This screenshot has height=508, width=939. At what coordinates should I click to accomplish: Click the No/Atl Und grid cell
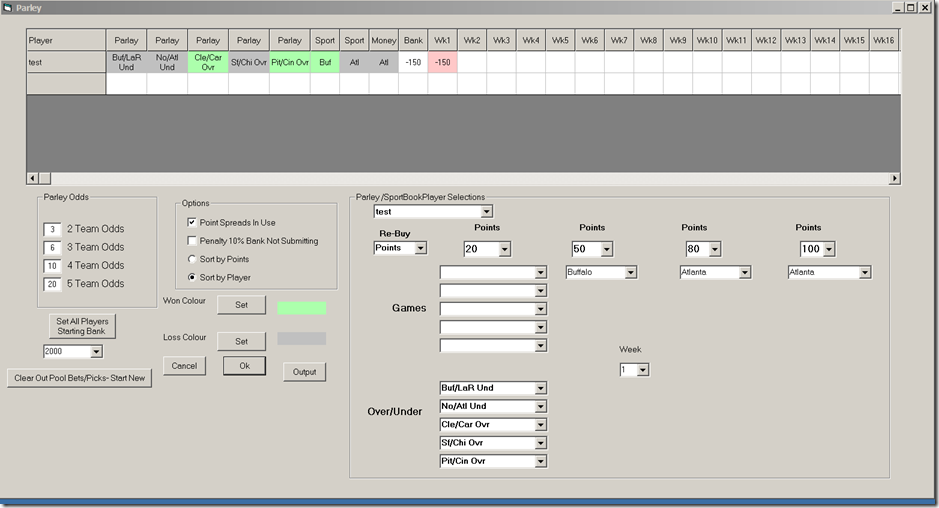point(167,62)
